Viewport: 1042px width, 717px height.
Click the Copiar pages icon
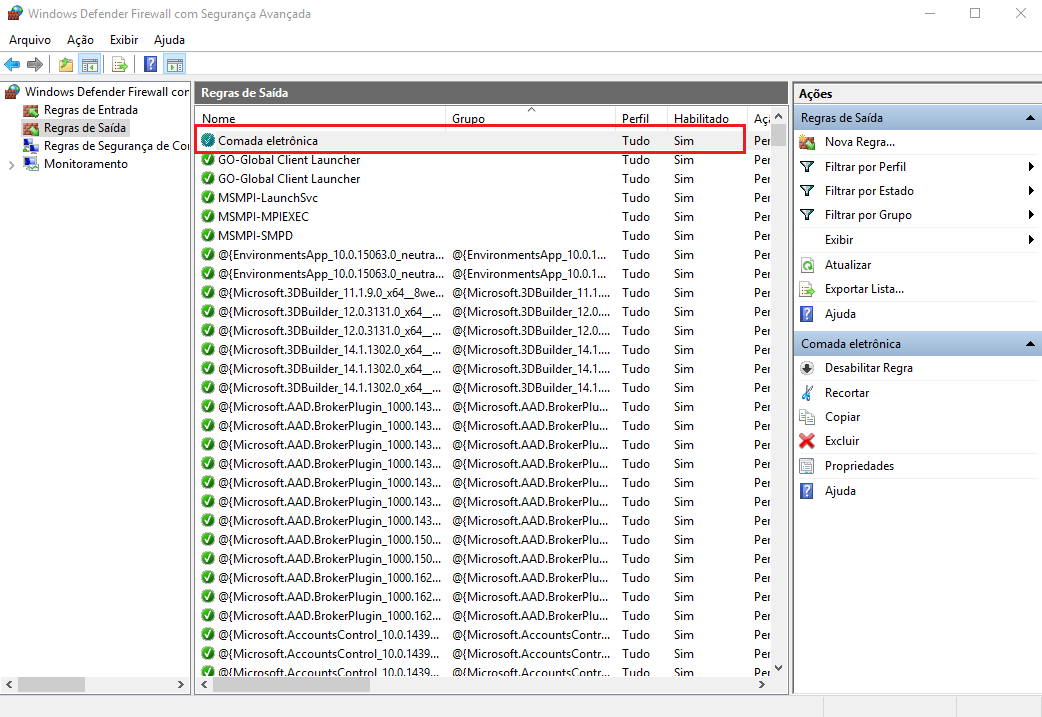point(807,417)
